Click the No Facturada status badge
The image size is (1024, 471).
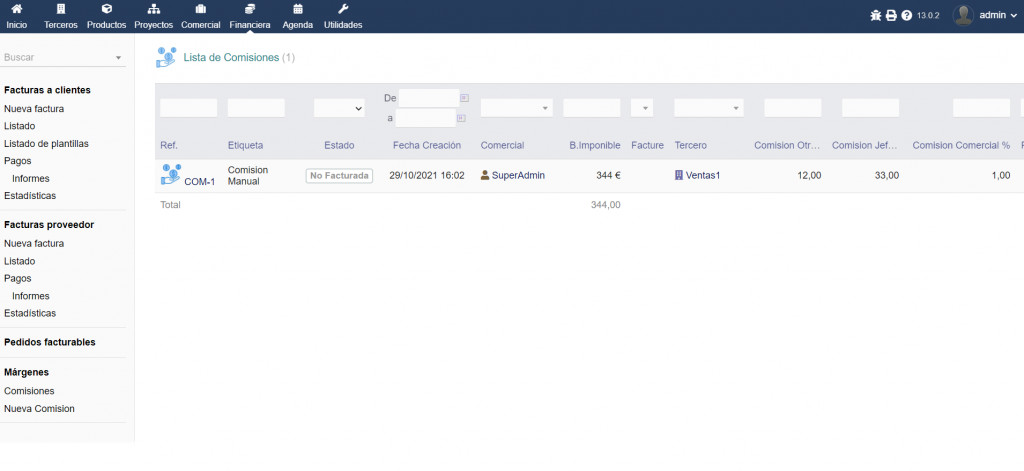coord(339,176)
